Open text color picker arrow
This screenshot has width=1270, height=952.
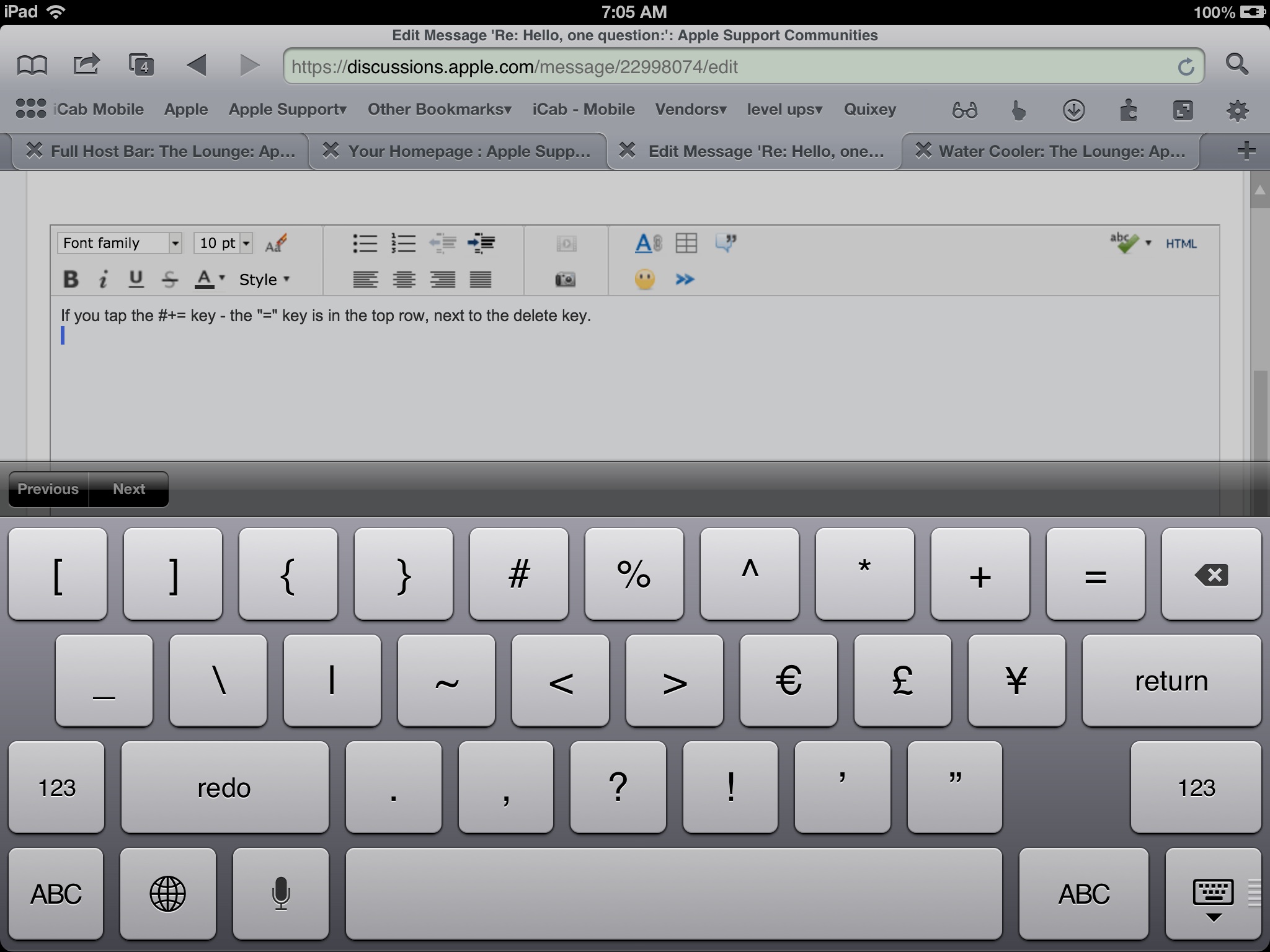pos(222,278)
